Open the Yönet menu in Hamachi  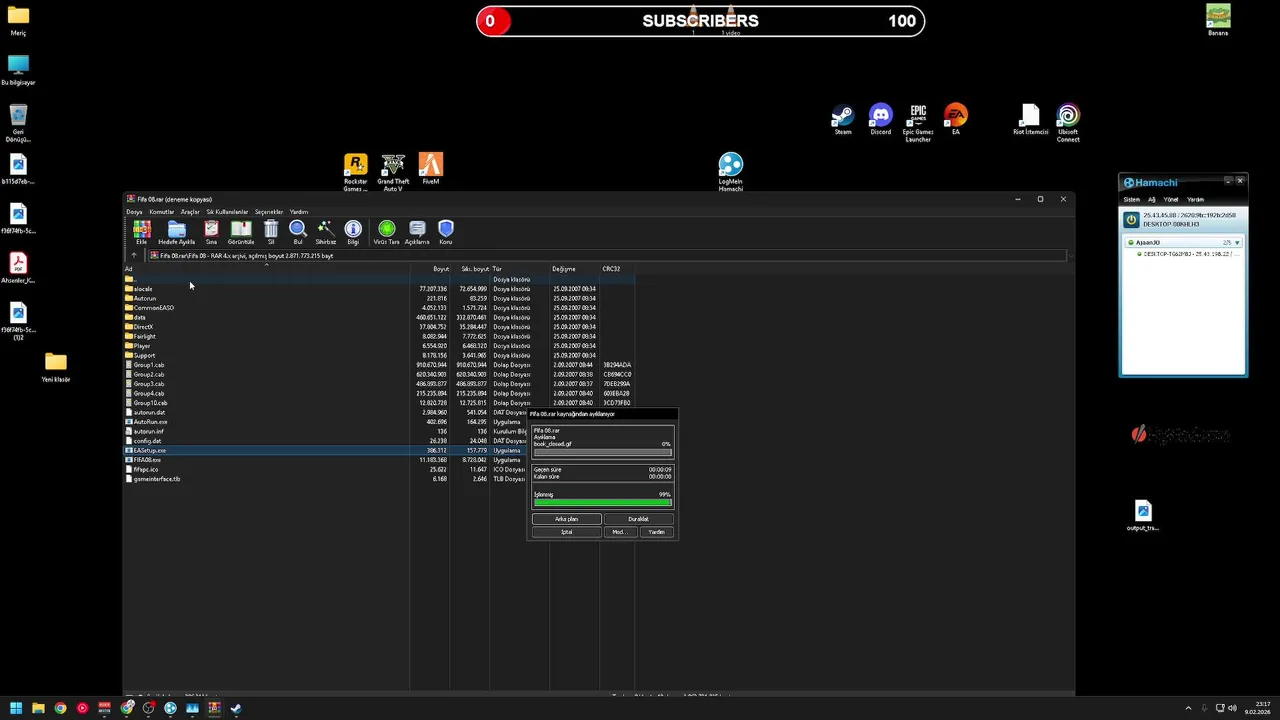[x=1170, y=199]
